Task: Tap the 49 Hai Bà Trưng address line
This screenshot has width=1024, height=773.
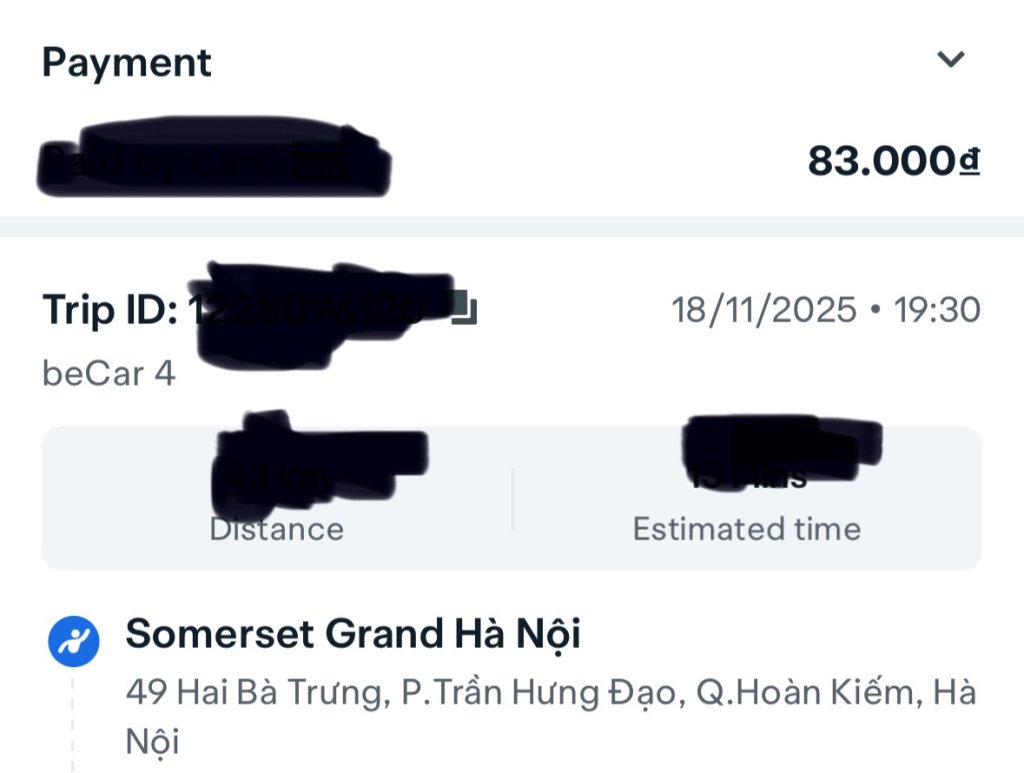Action: point(550,692)
